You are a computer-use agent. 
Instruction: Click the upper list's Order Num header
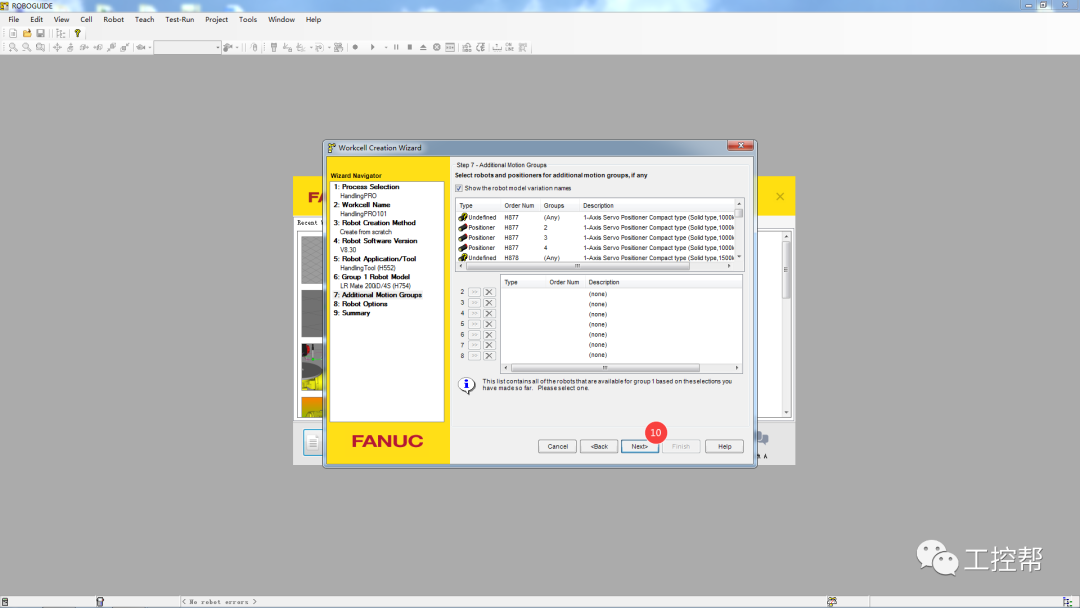(520, 205)
